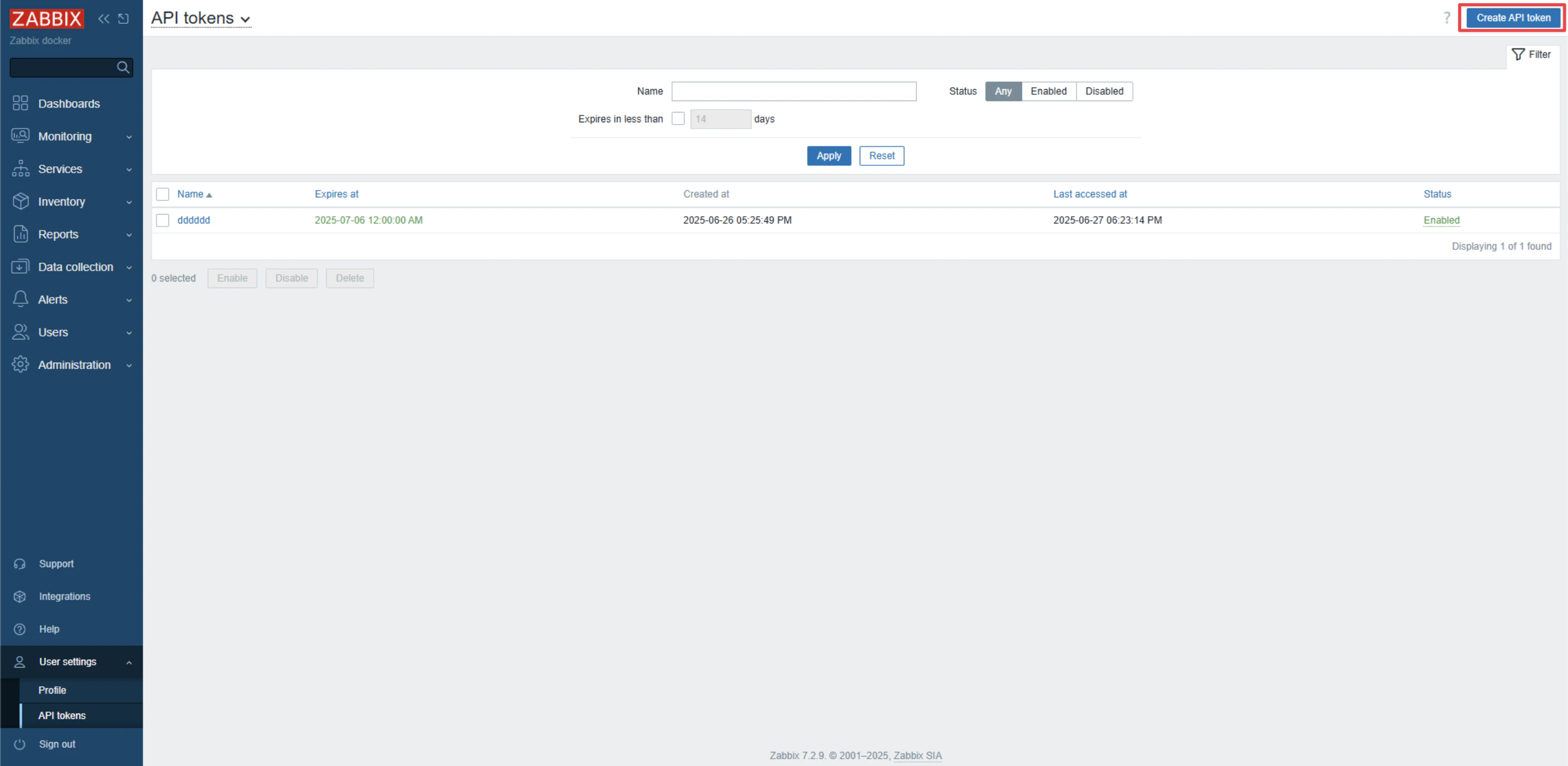Image resolution: width=1568 pixels, height=766 pixels.
Task: Click the Users people icon
Action: (x=20, y=332)
